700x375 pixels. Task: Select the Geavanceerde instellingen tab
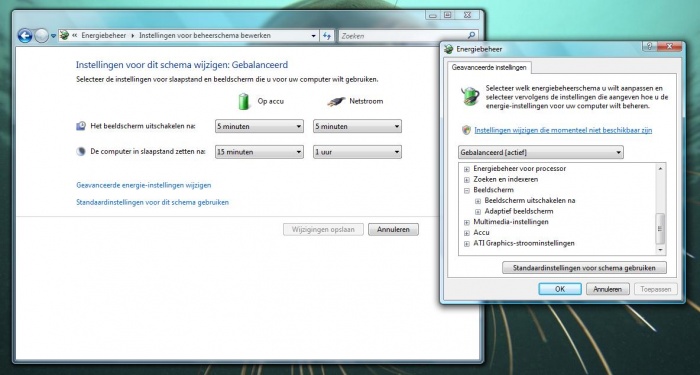point(489,68)
